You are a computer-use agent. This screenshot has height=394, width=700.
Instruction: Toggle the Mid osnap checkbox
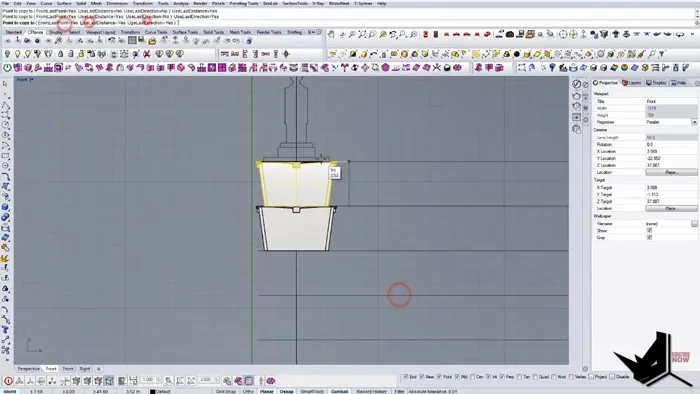pos(457,377)
